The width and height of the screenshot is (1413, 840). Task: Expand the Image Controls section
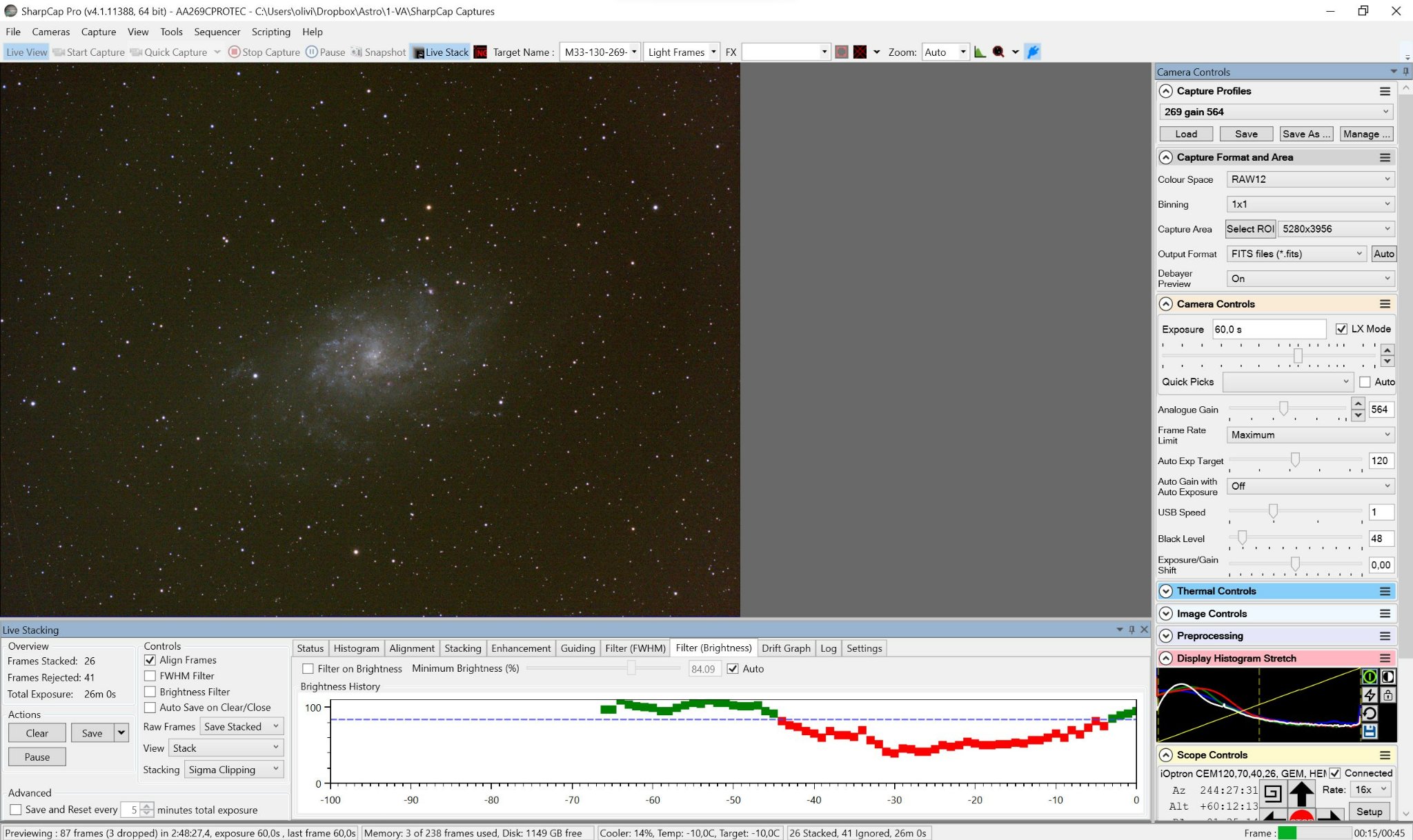pyautogui.click(x=1166, y=614)
